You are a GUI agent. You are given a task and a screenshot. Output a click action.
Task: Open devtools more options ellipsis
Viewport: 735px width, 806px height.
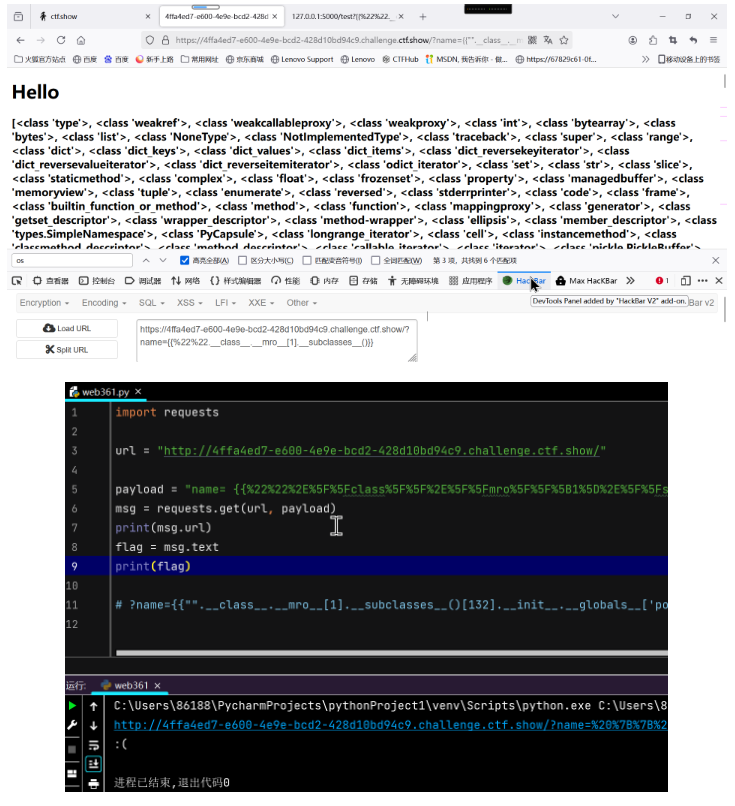coord(703,281)
